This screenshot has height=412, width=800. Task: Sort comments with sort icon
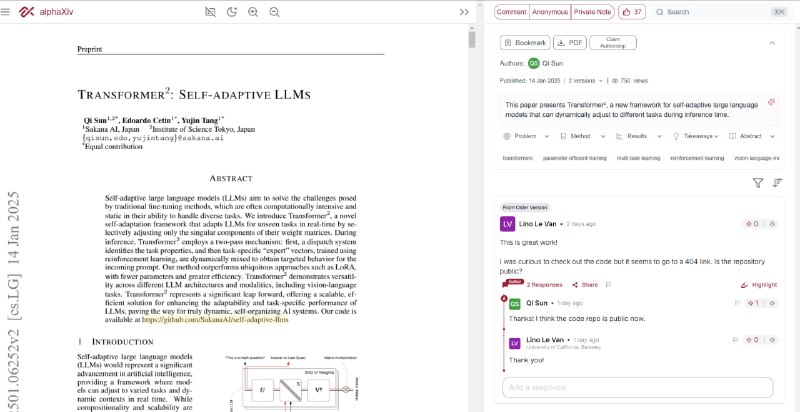tap(777, 183)
